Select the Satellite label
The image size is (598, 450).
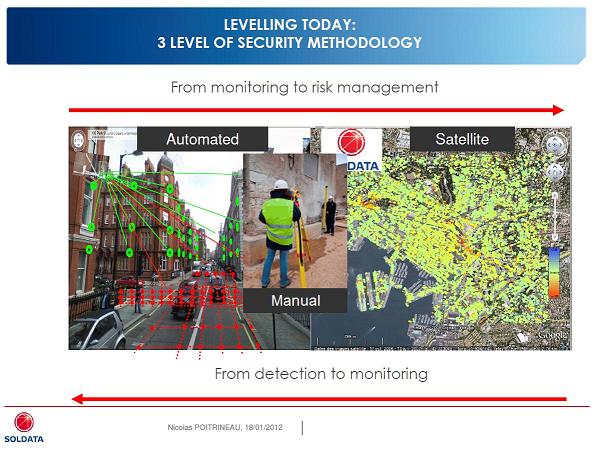click(462, 139)
